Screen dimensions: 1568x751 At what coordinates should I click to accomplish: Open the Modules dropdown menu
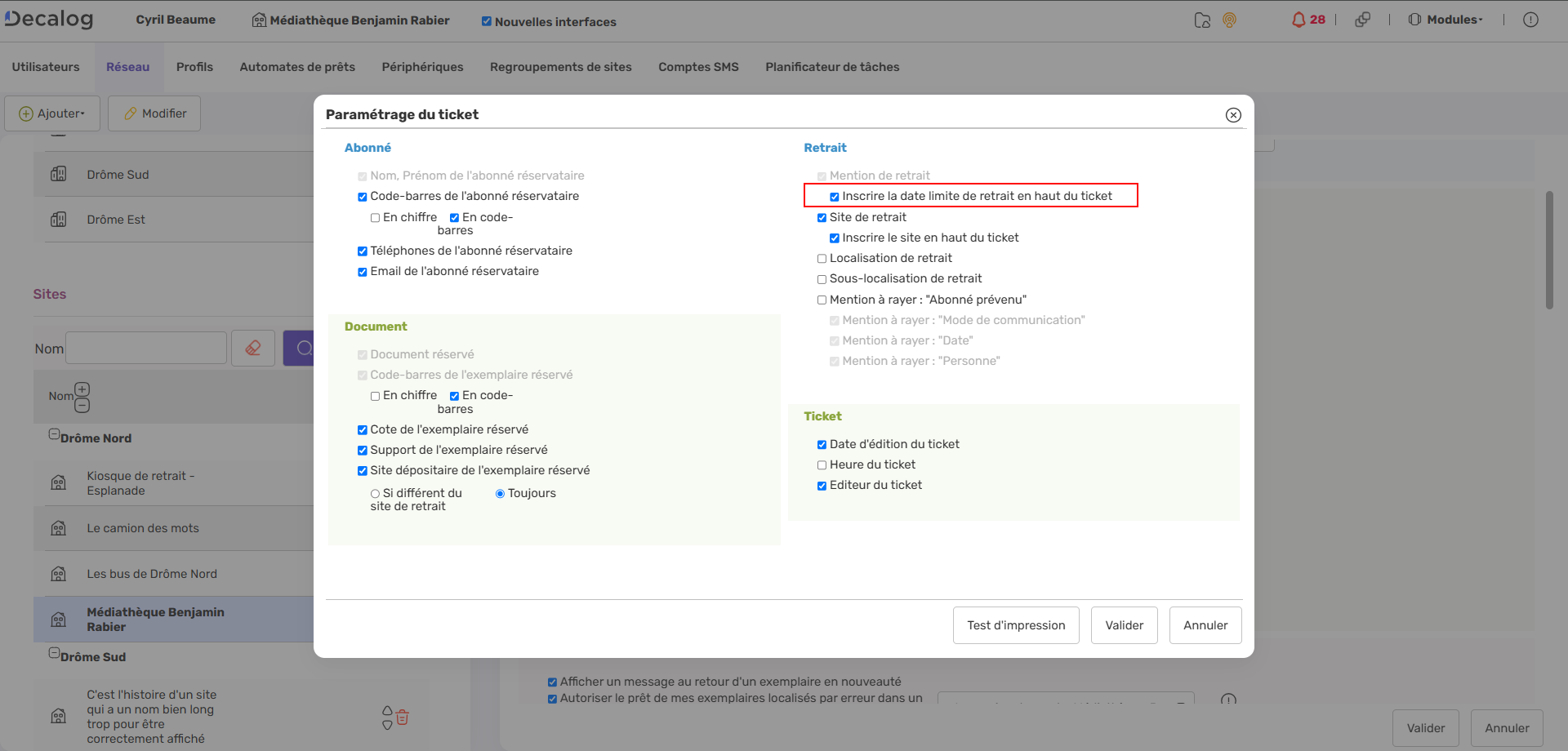(1445, 20)
